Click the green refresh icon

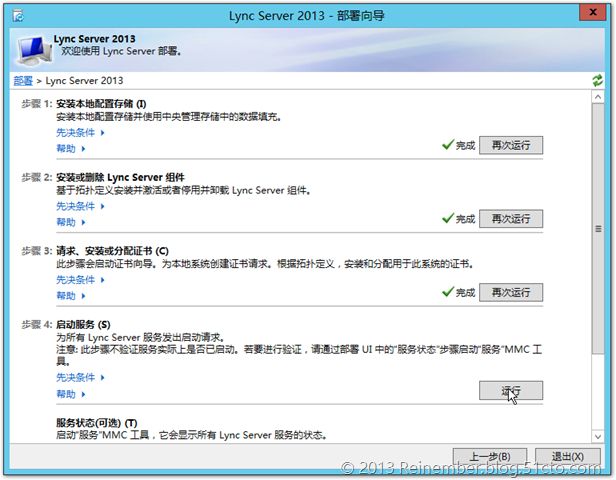coord(598,81)
